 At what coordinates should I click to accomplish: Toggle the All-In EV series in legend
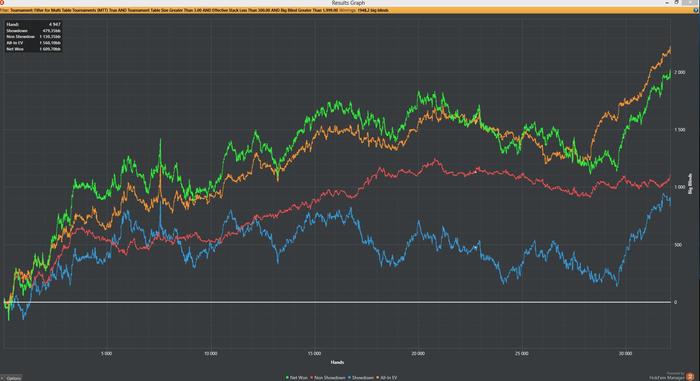tap(387, 378)
